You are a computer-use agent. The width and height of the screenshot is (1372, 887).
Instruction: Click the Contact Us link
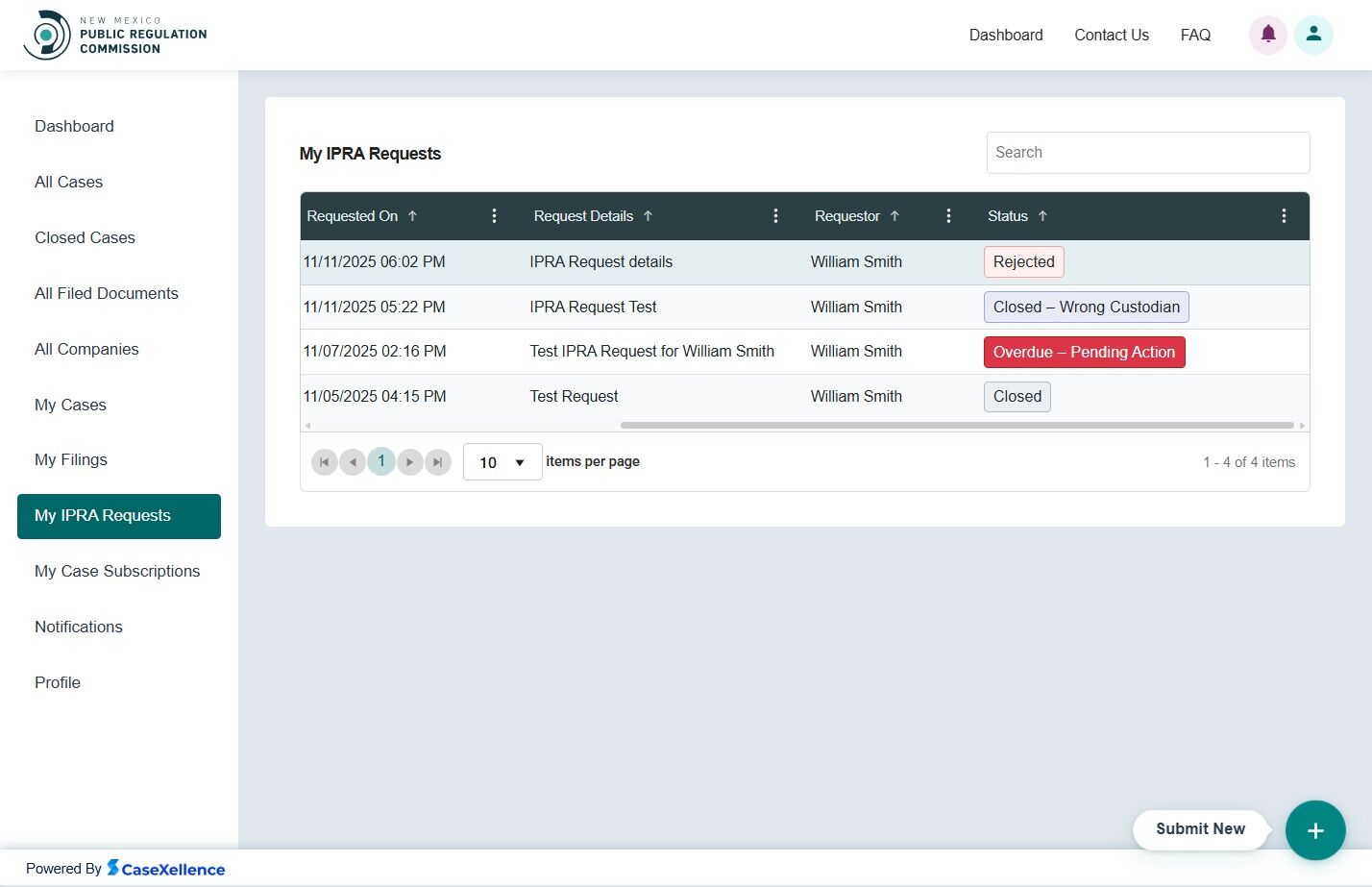1112,35
